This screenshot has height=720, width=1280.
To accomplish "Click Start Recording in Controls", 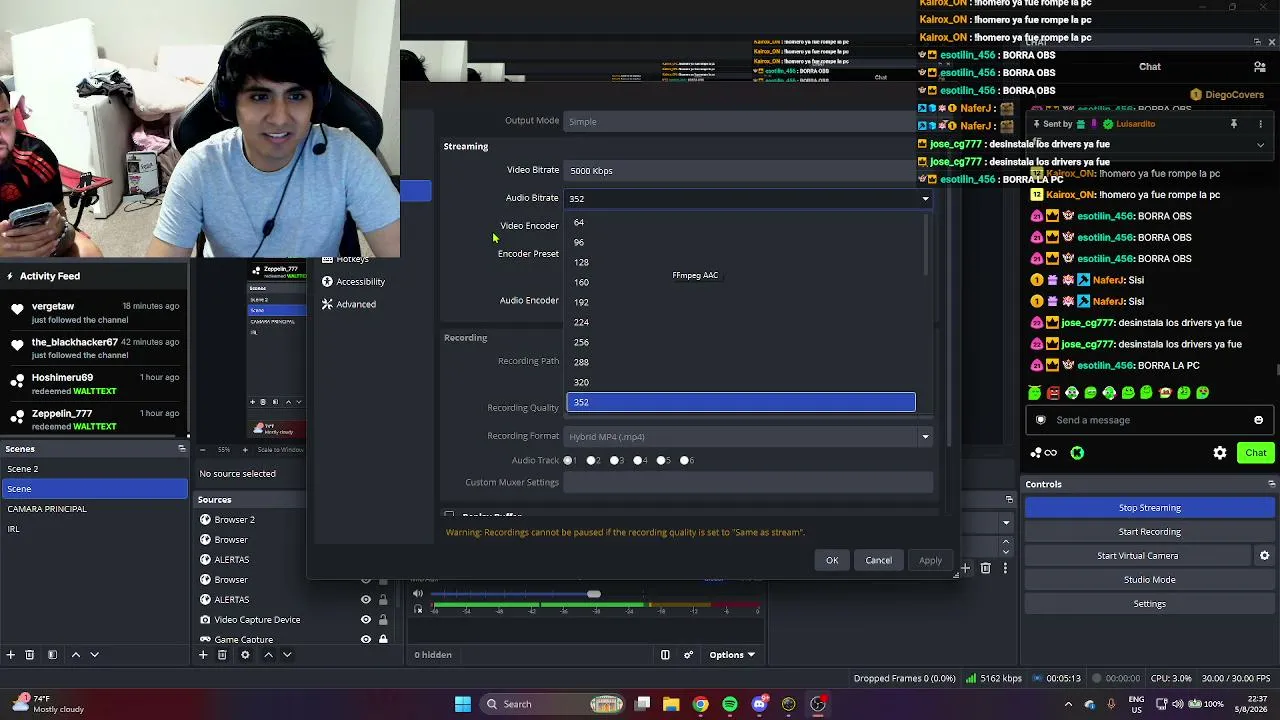I will pyautogui.click(x=1150, y=532).
